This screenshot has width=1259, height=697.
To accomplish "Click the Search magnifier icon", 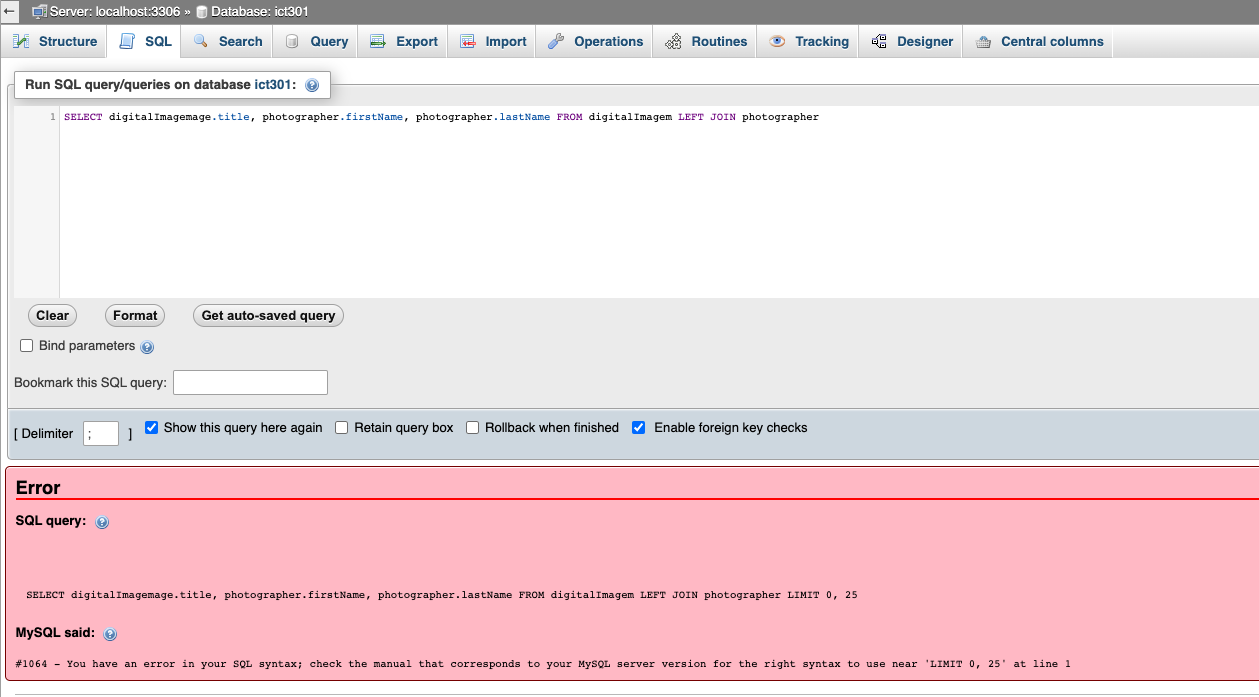I will pyautogui.click(x=201, y=41).
